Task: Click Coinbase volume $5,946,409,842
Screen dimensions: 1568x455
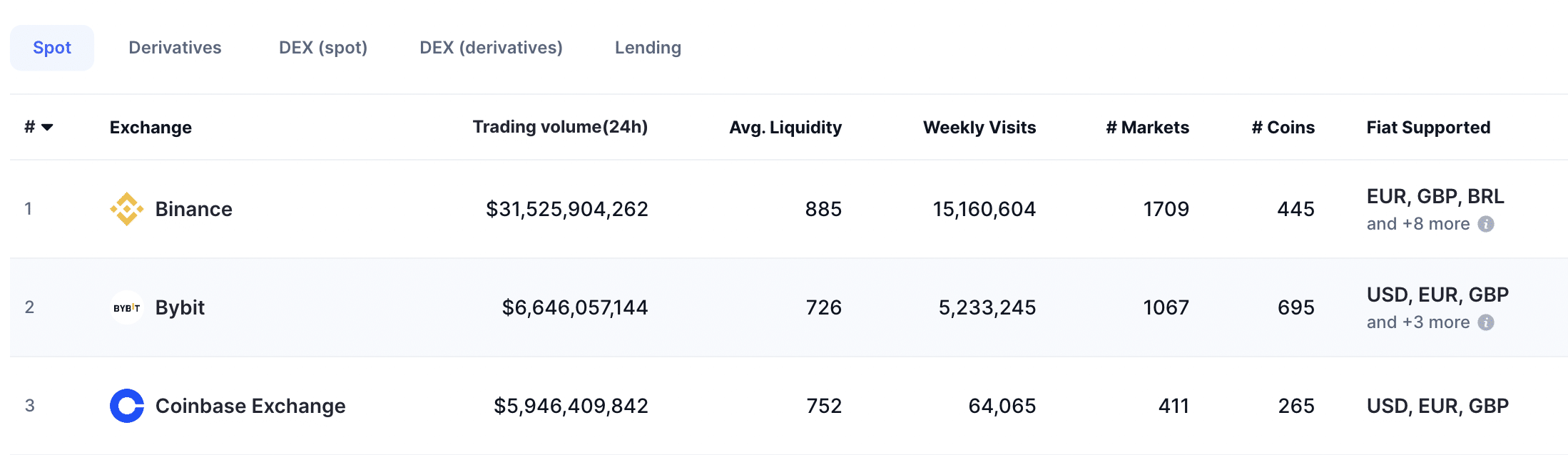Action: pyautogui.click(x=571, y=406)
